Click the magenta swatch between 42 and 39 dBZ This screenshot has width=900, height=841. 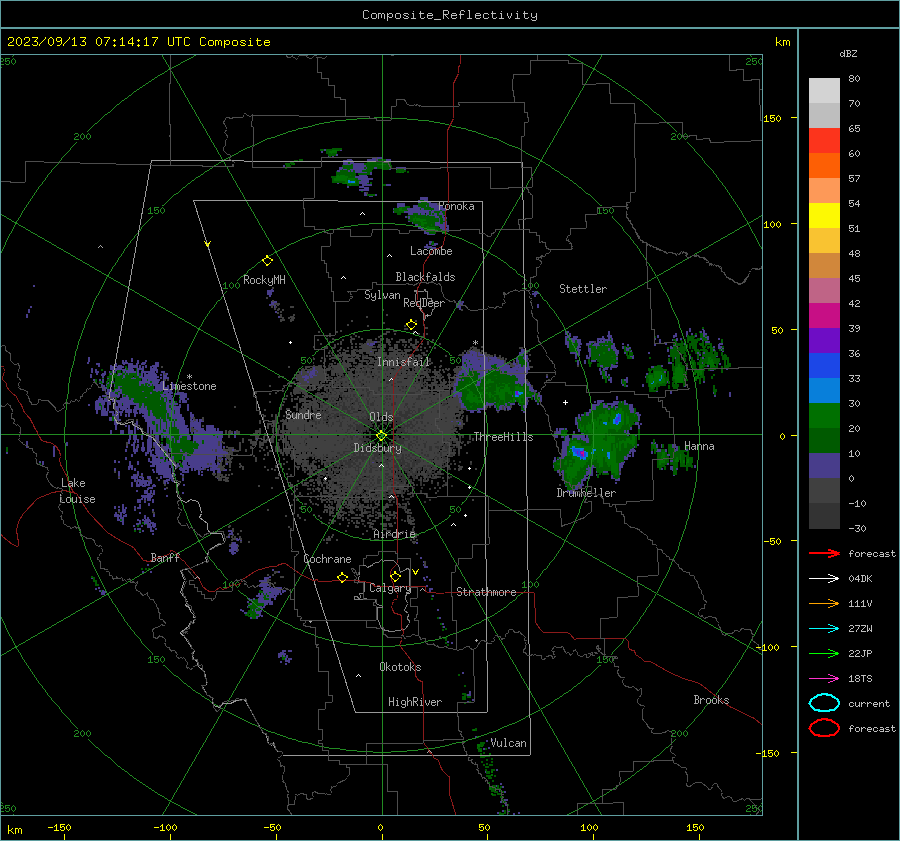click(x=824, y=316)
